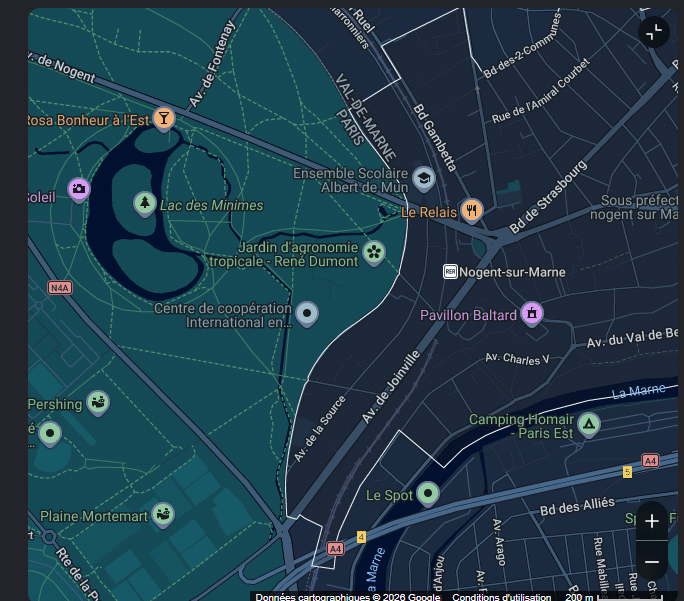Zoom out with the minus button
The image size is (684, 601).
click(652, 561)
